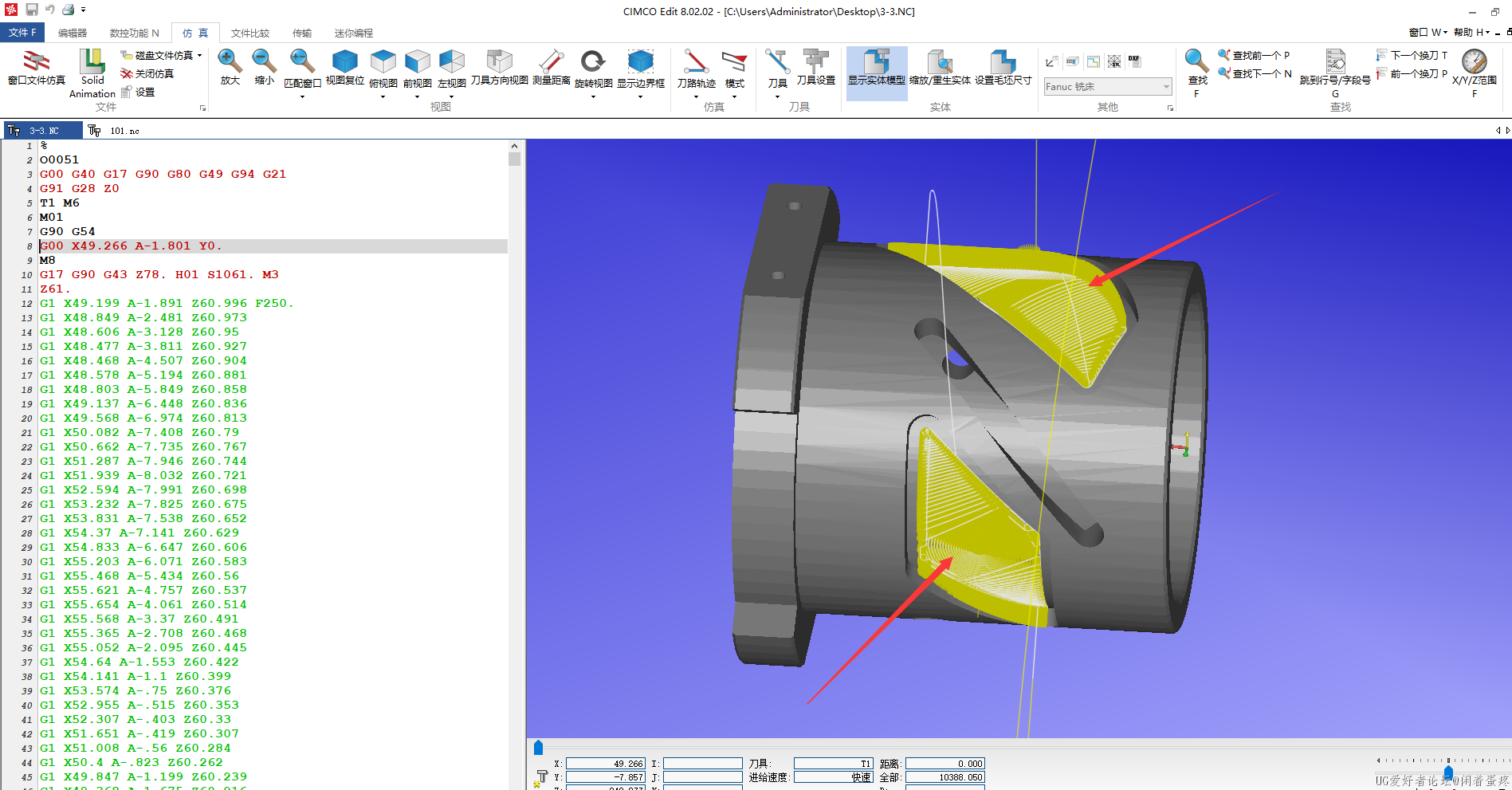The width and height of the screenshot is (1512, 790).
Task: Expand 匹配窗口 dropdown arrow
Action: (302, 96)
